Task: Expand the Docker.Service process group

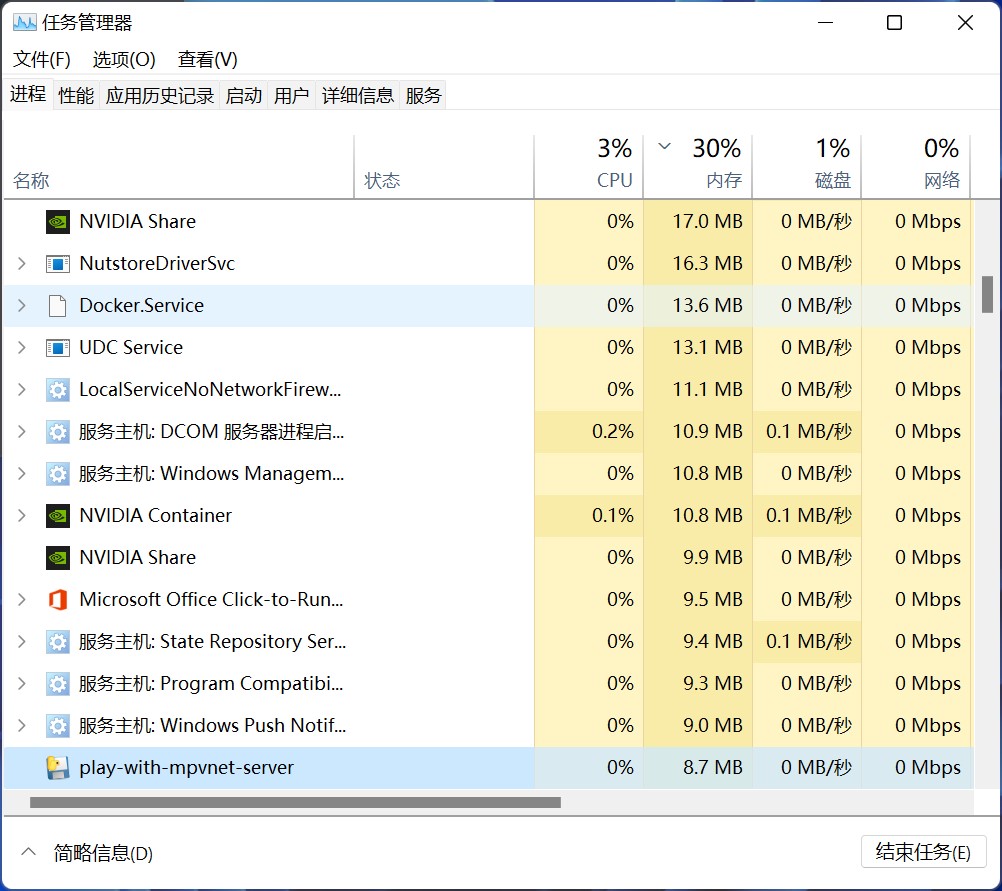Action: [22, 306]
